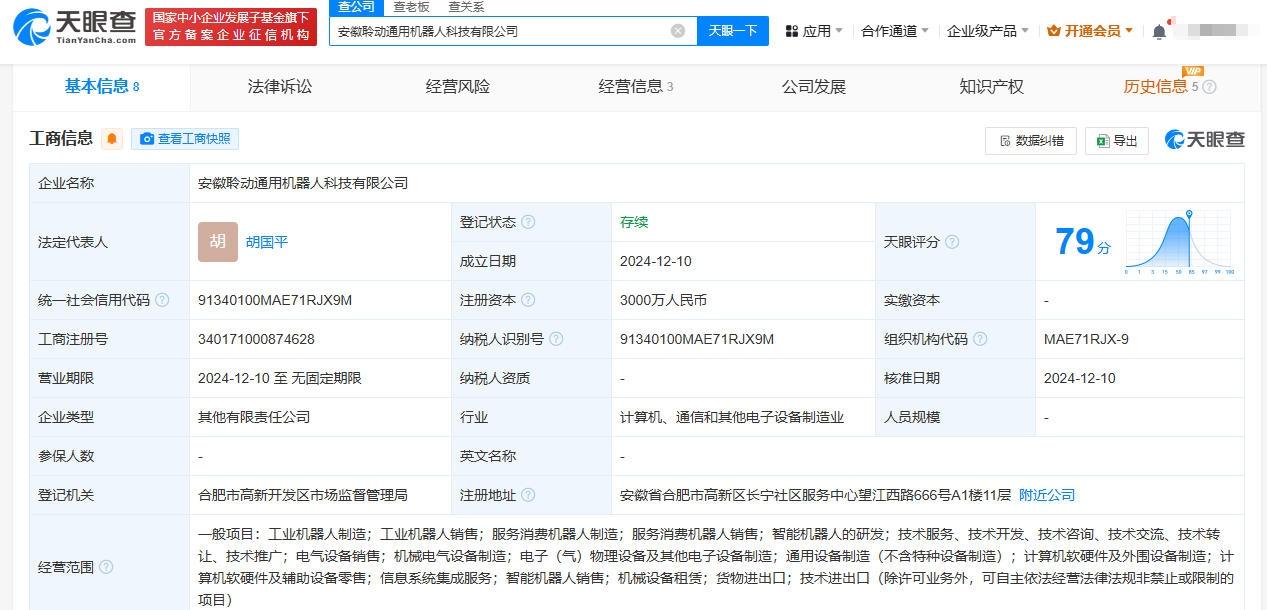Open the 企业级产品 dropdown
The width and height of the screenshot is (1267, 610).
988,31
